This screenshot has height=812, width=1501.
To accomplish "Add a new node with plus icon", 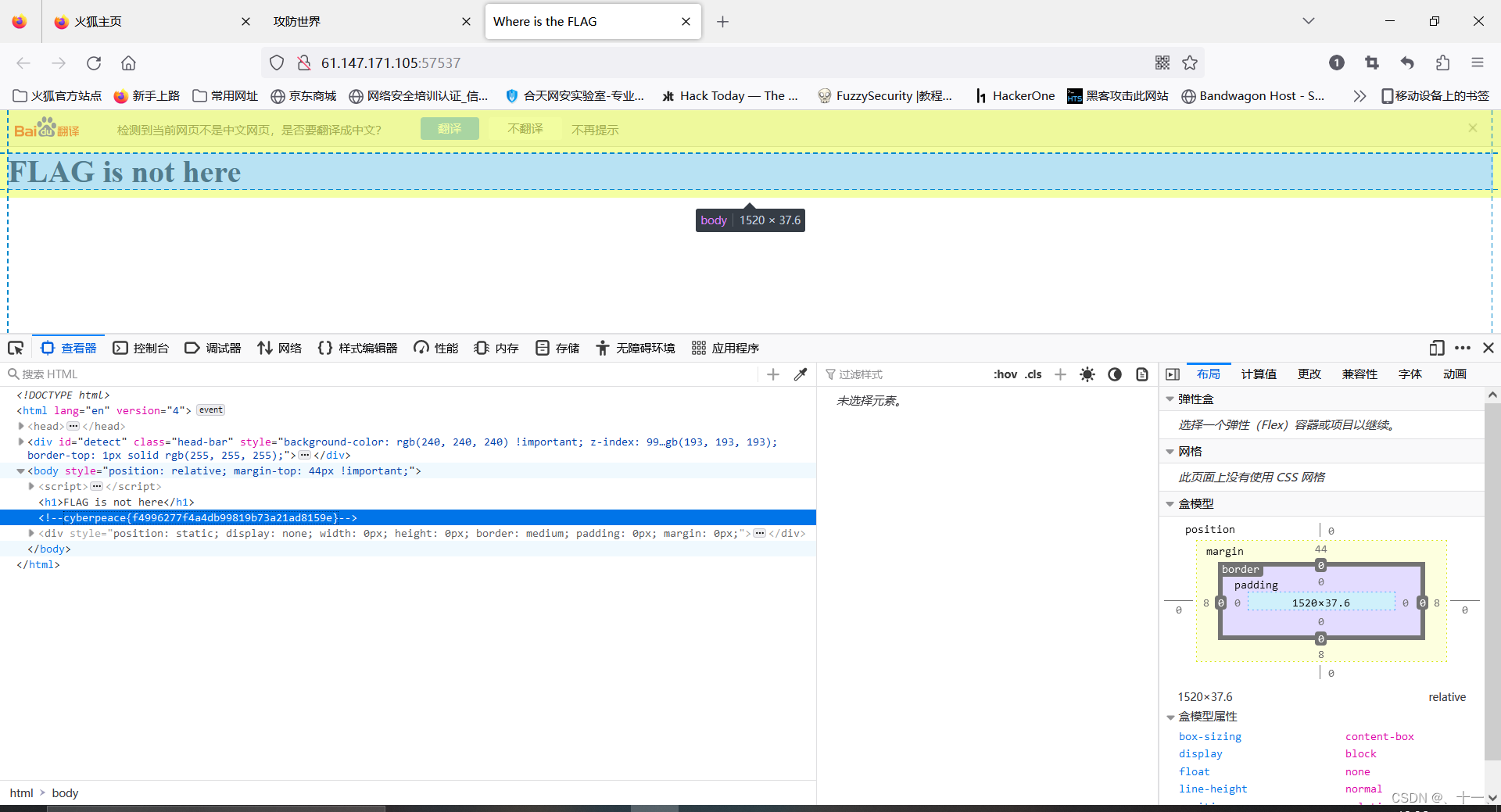I will point(773,374).
